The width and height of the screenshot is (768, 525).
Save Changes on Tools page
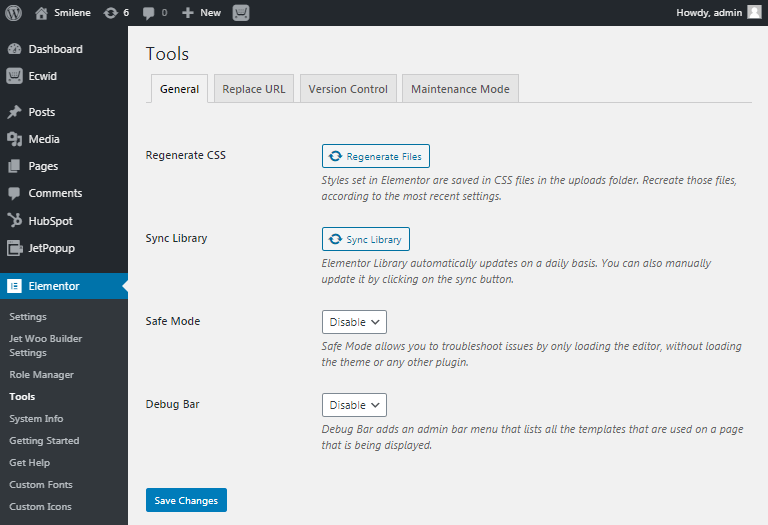(x=186, y=500)
